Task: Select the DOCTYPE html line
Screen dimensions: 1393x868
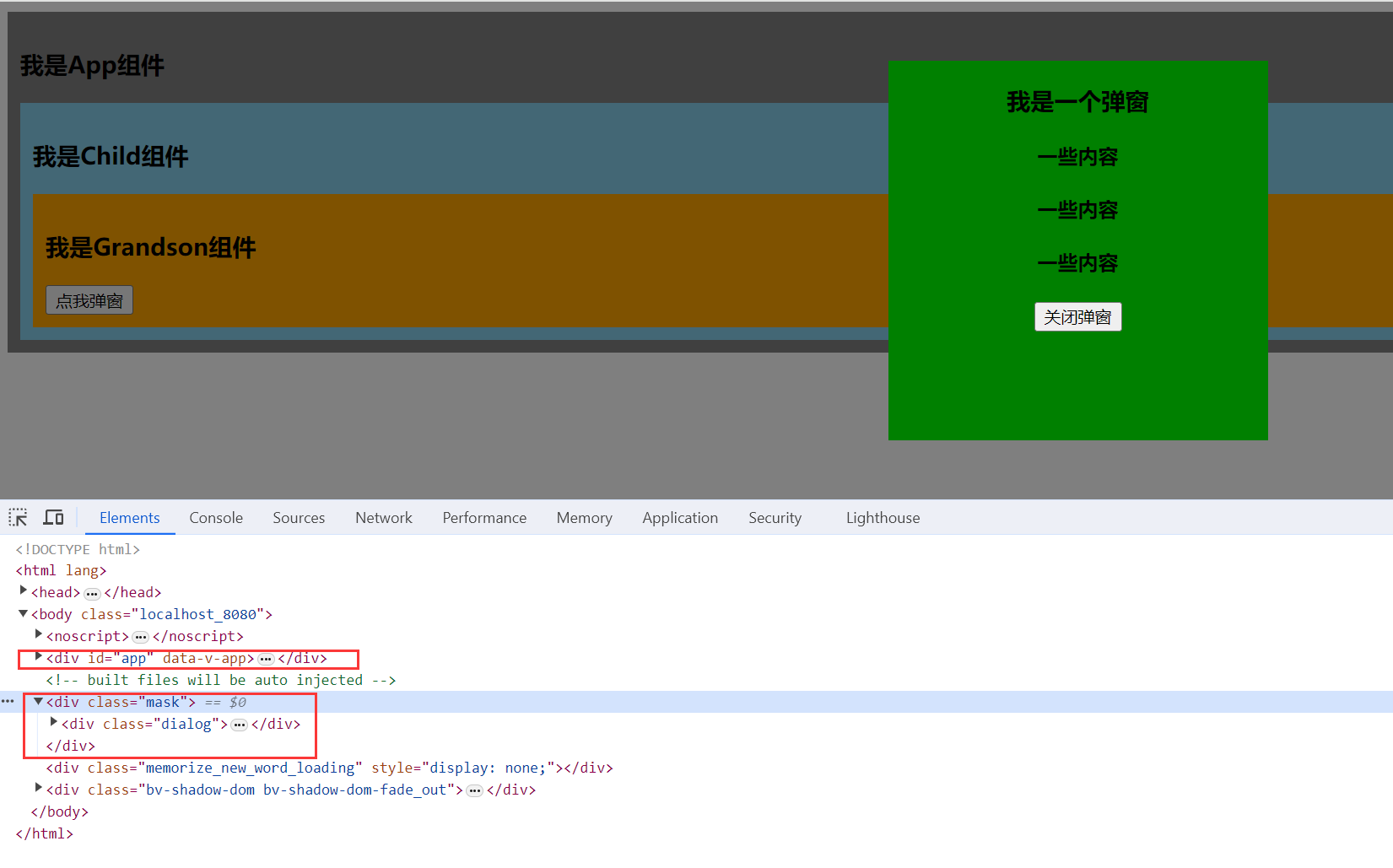Action: pos(78,549)
